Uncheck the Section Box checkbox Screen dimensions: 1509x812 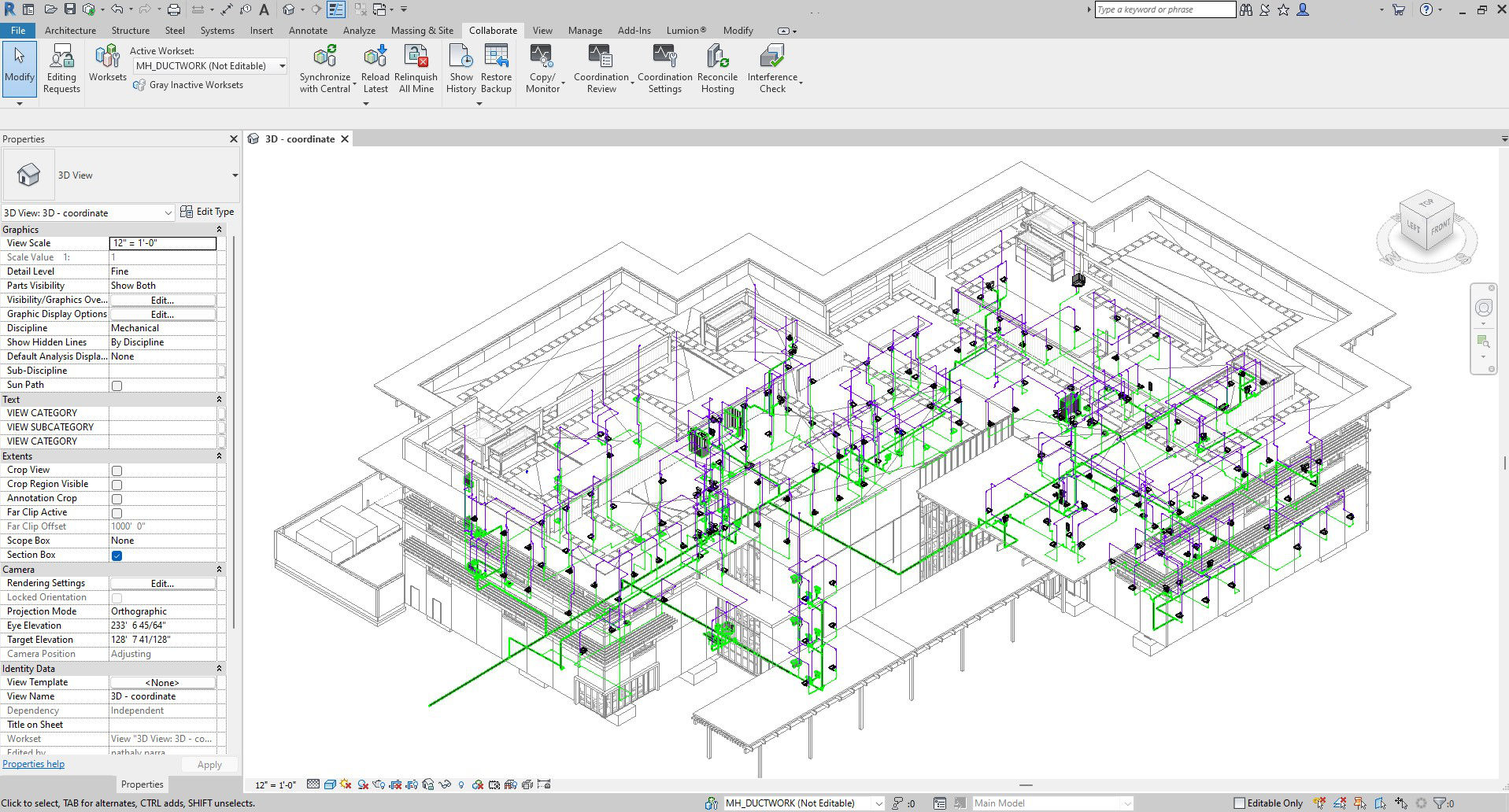coord(117,555)
